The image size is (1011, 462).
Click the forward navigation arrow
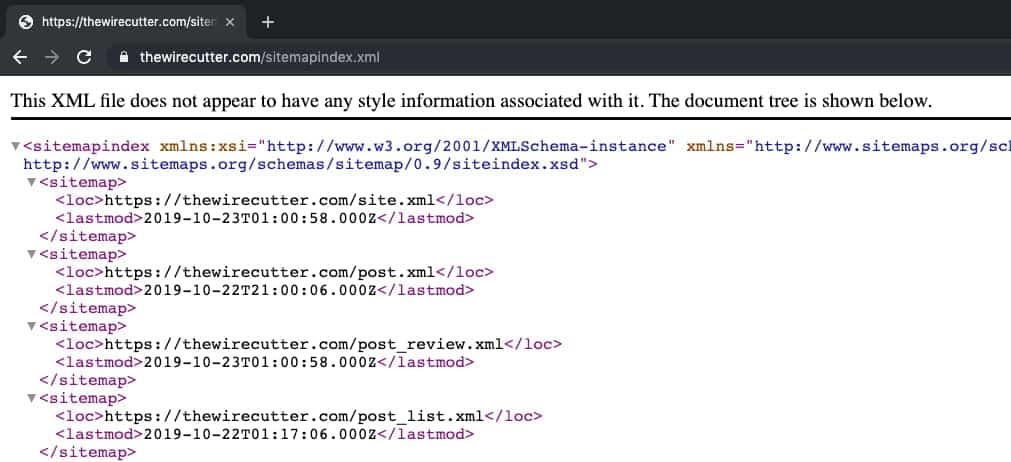51,57
